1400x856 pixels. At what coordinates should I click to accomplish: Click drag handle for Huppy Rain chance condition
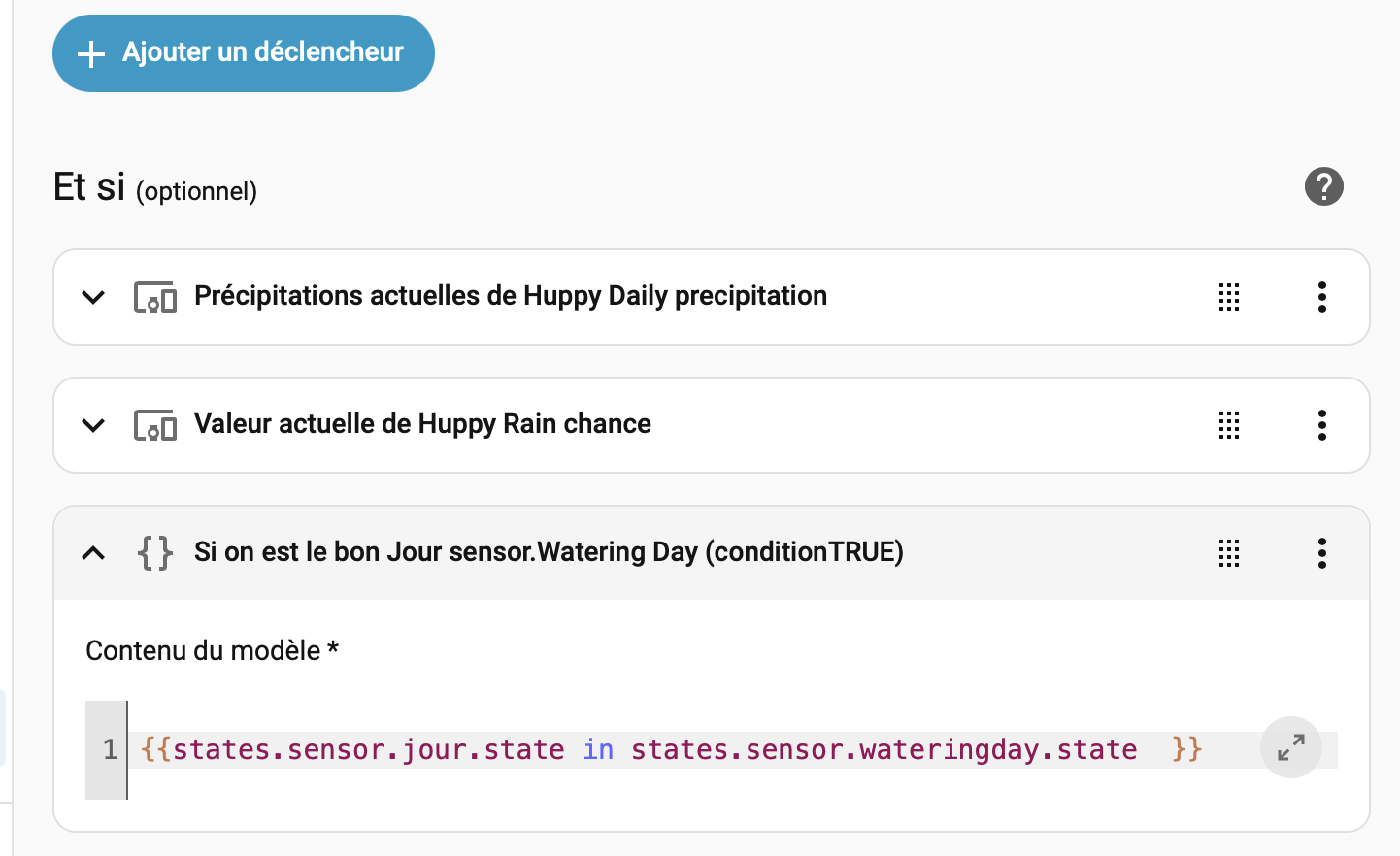(x=1229, y=425)
